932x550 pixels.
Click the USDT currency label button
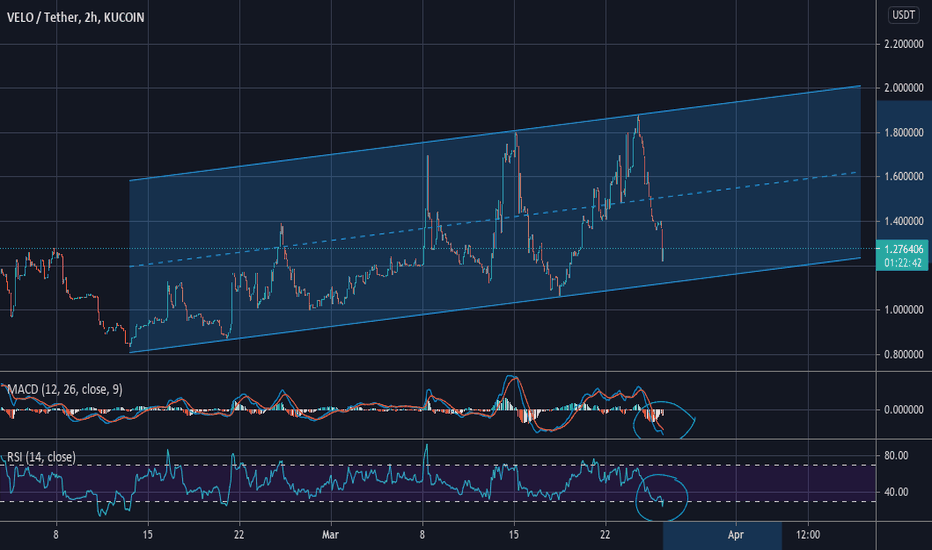[903, 15]
